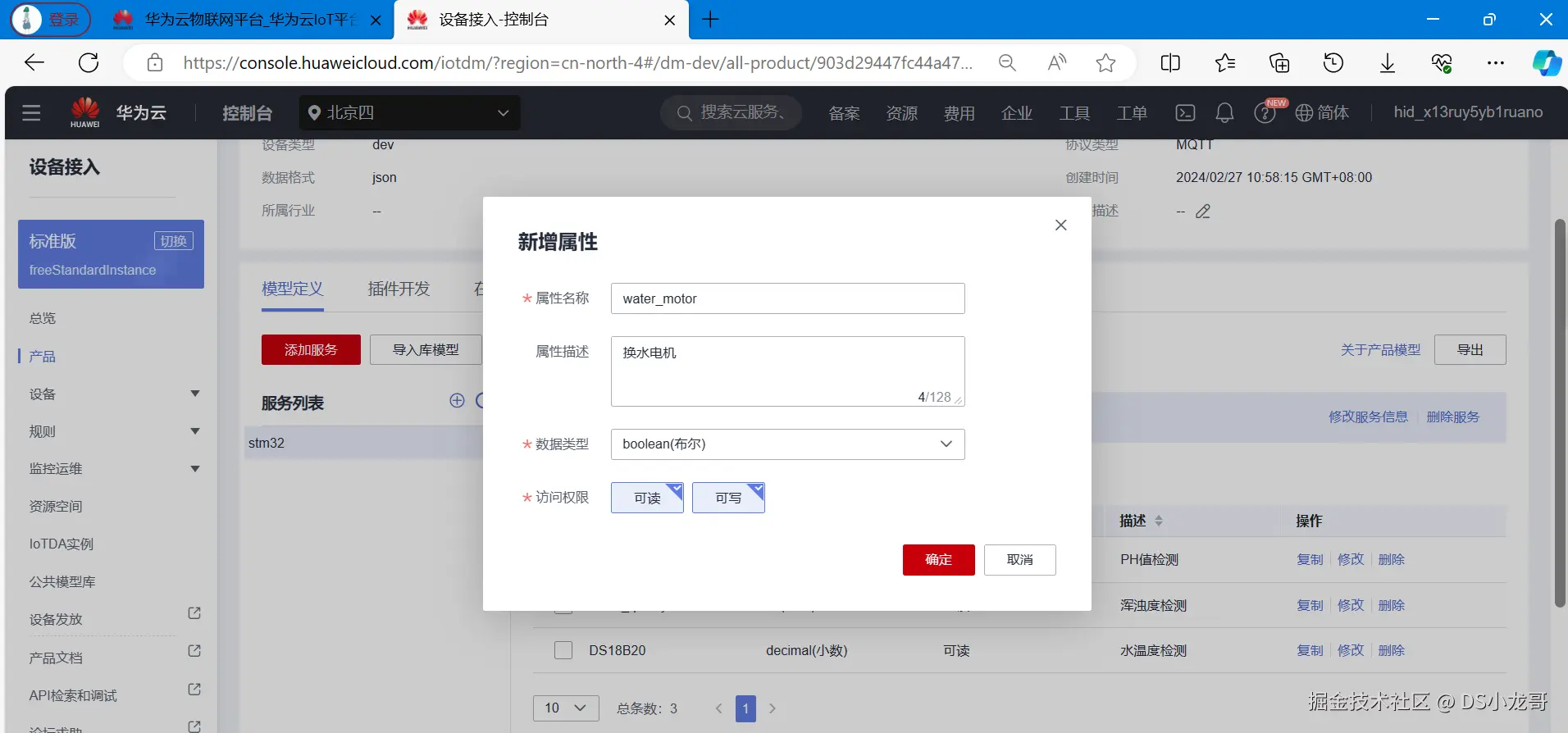1568x733 pixels.
Task: Click 修改服务信息 link
Action: [1368, 417]
